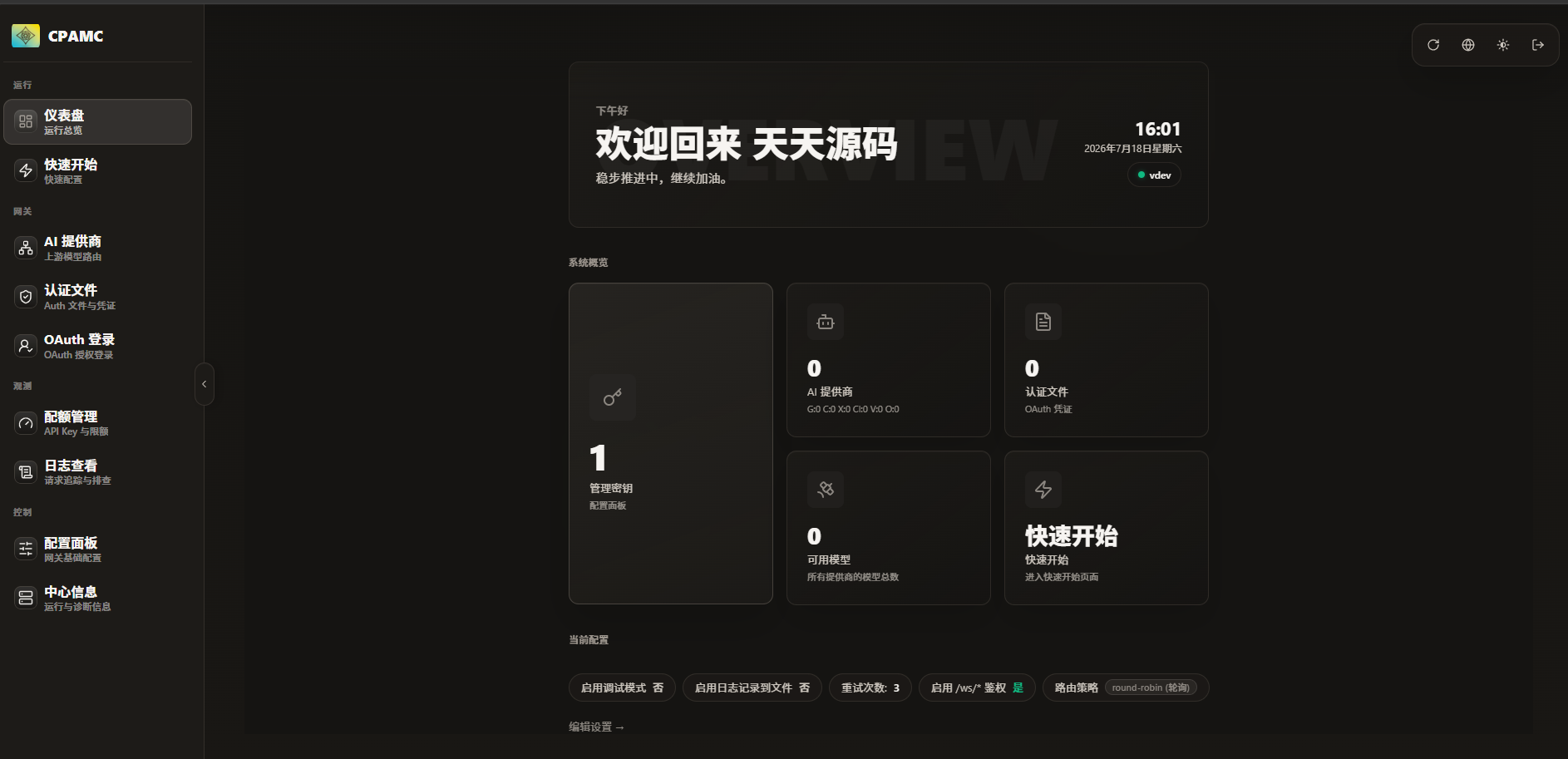
Task: Click the 所有提供商的模型总数 text
Action: pyautogui.click(x=853, y=577)
